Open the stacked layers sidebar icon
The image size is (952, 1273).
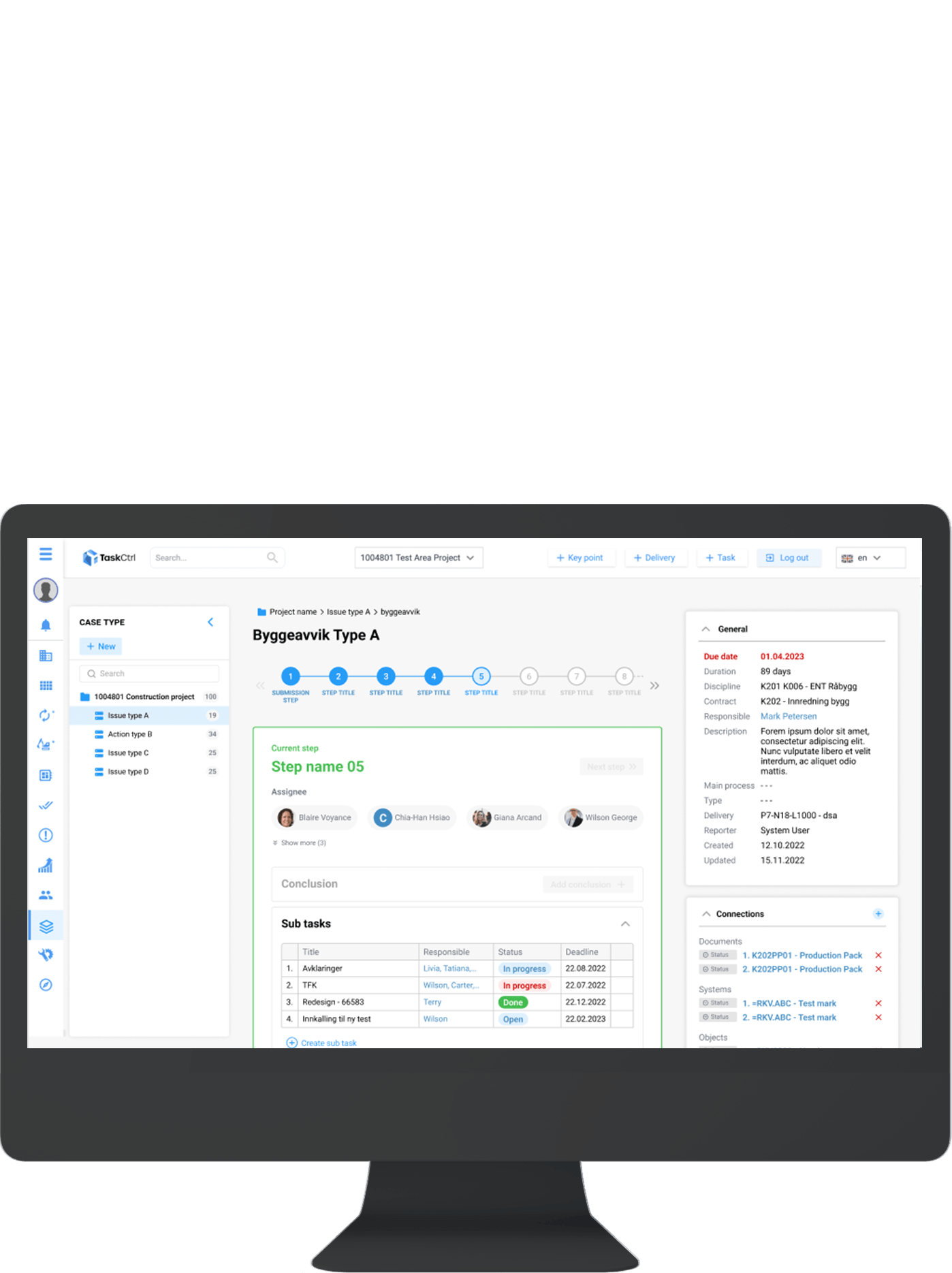point(46,926)
